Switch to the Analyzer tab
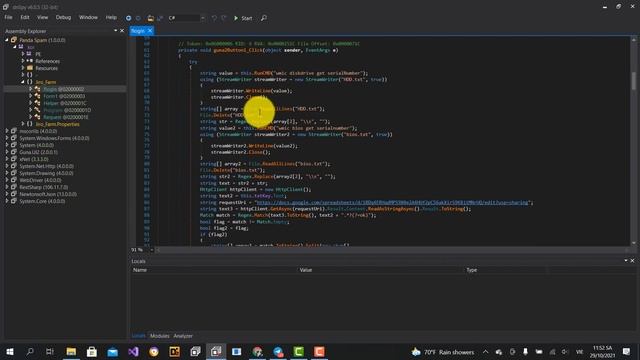640x360 pixels. (x=183, y=336)
